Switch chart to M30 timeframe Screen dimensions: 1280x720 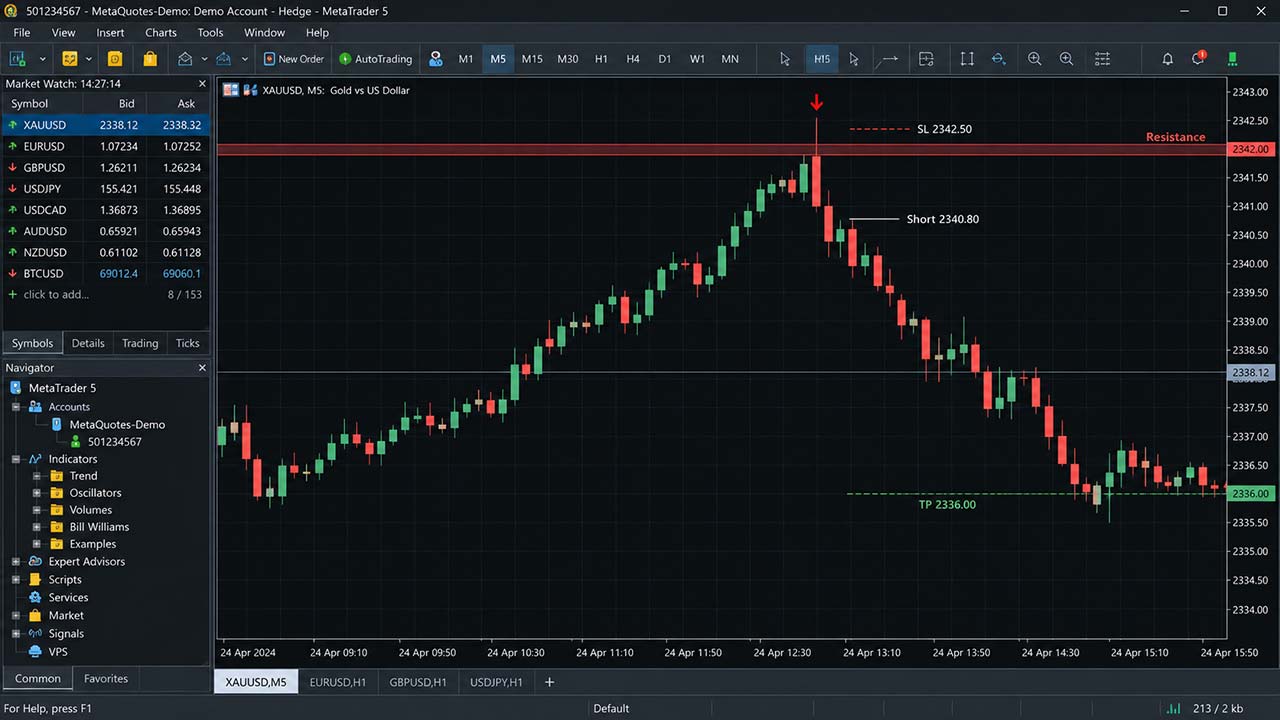pos(567,59)
